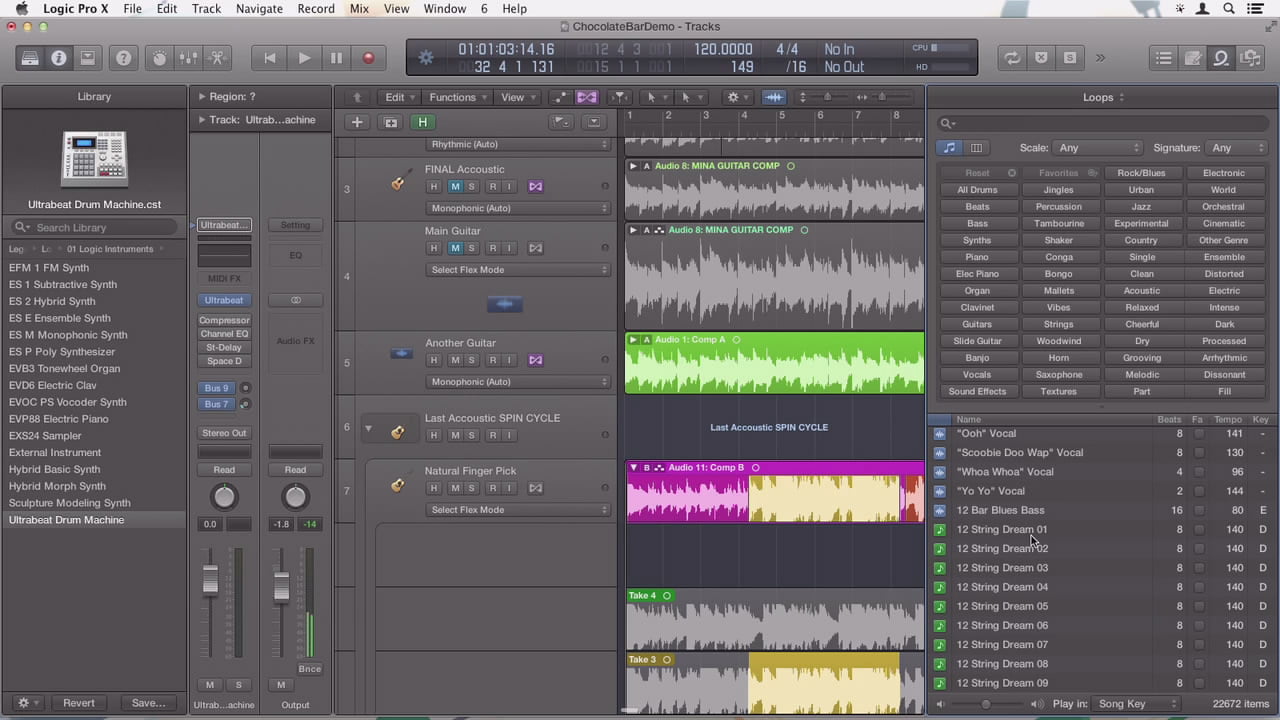Open the Library panel toolbar icon
Screen dimensions: 1280x720
(x=31, y=58)
